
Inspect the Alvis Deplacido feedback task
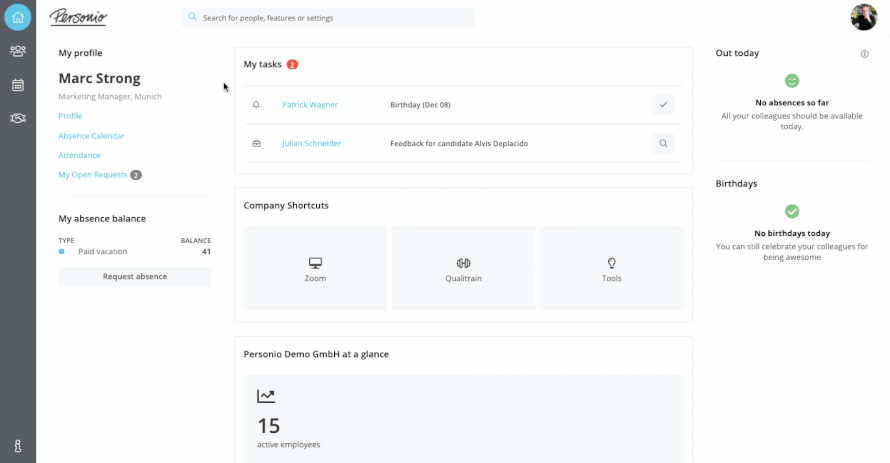[663, 144]
